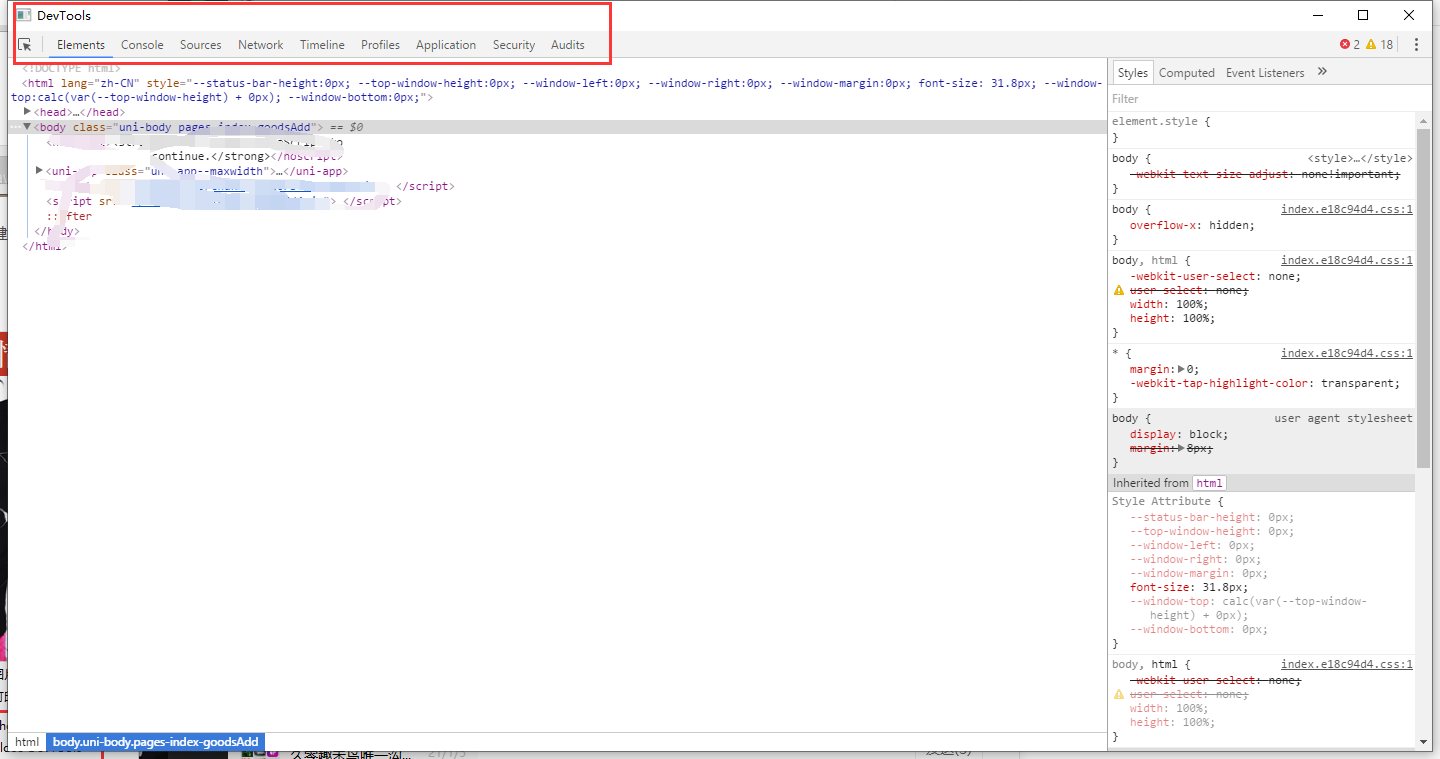Open the Profiles tab
Viewport: 1440px width, 759px height.
pos(380,45)
